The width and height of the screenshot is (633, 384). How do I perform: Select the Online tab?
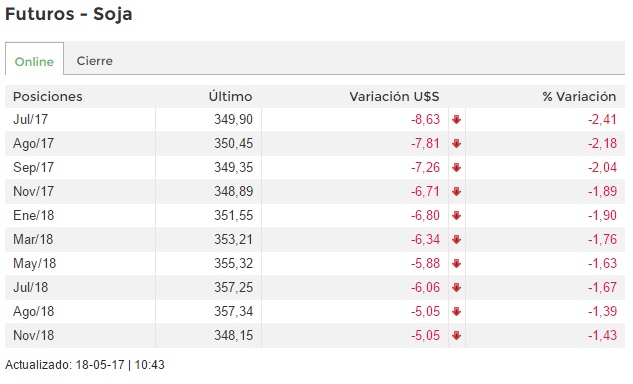point(34,59)
